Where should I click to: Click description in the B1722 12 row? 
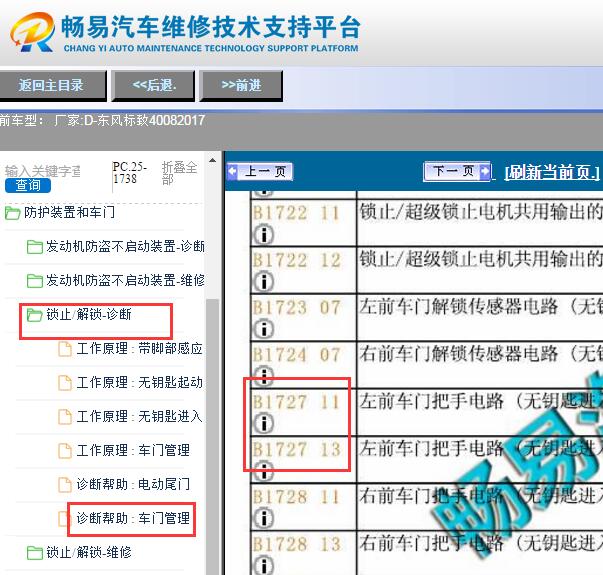pyautogui.click(x=481, y=259)
